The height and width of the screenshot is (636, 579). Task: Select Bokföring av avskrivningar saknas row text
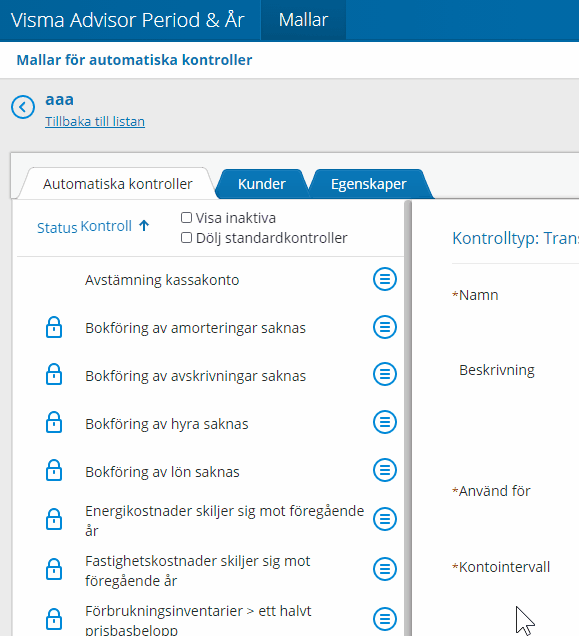point(195,376)
